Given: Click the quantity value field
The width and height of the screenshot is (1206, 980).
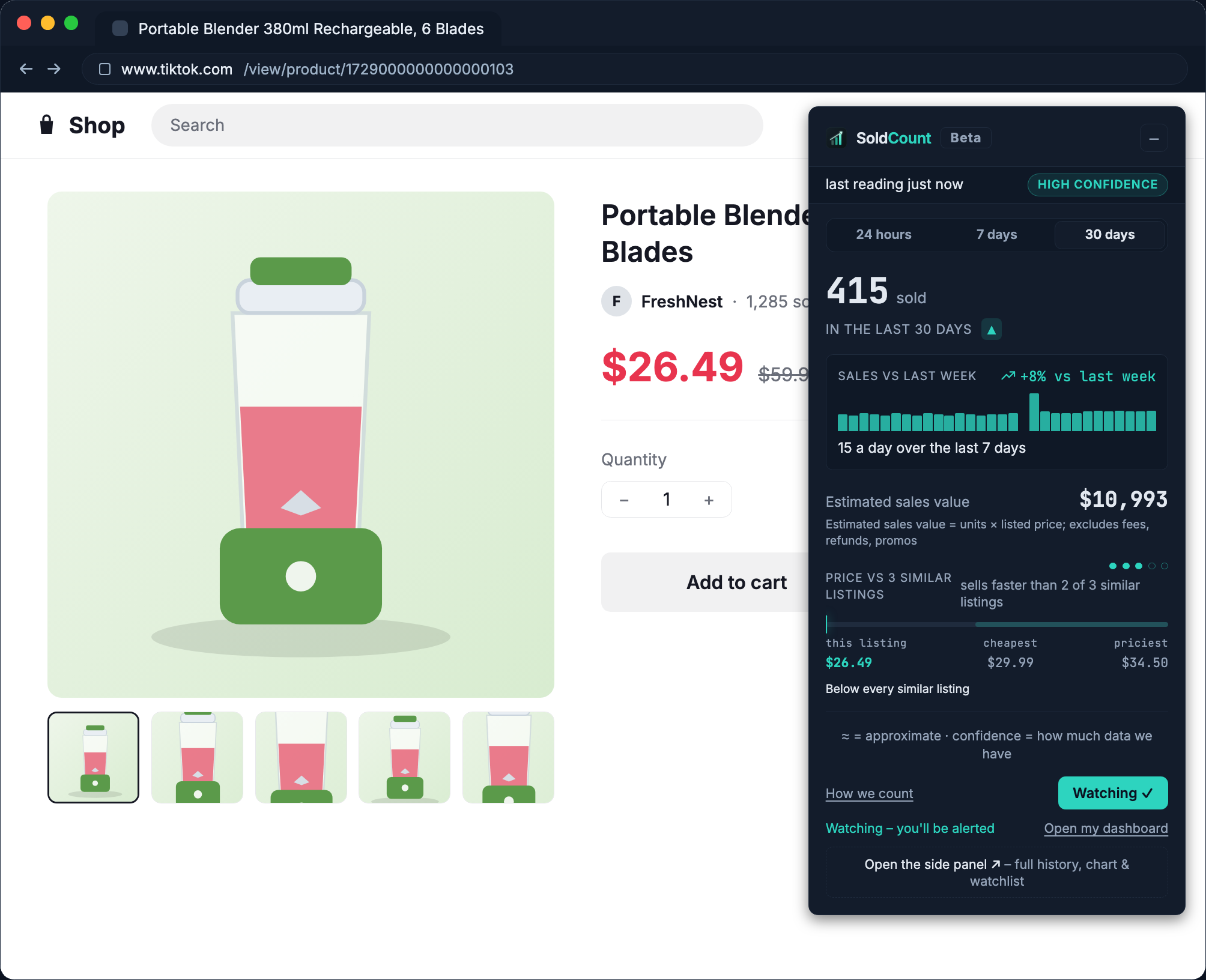Looking at the screenshot, I should click(667, 500).
